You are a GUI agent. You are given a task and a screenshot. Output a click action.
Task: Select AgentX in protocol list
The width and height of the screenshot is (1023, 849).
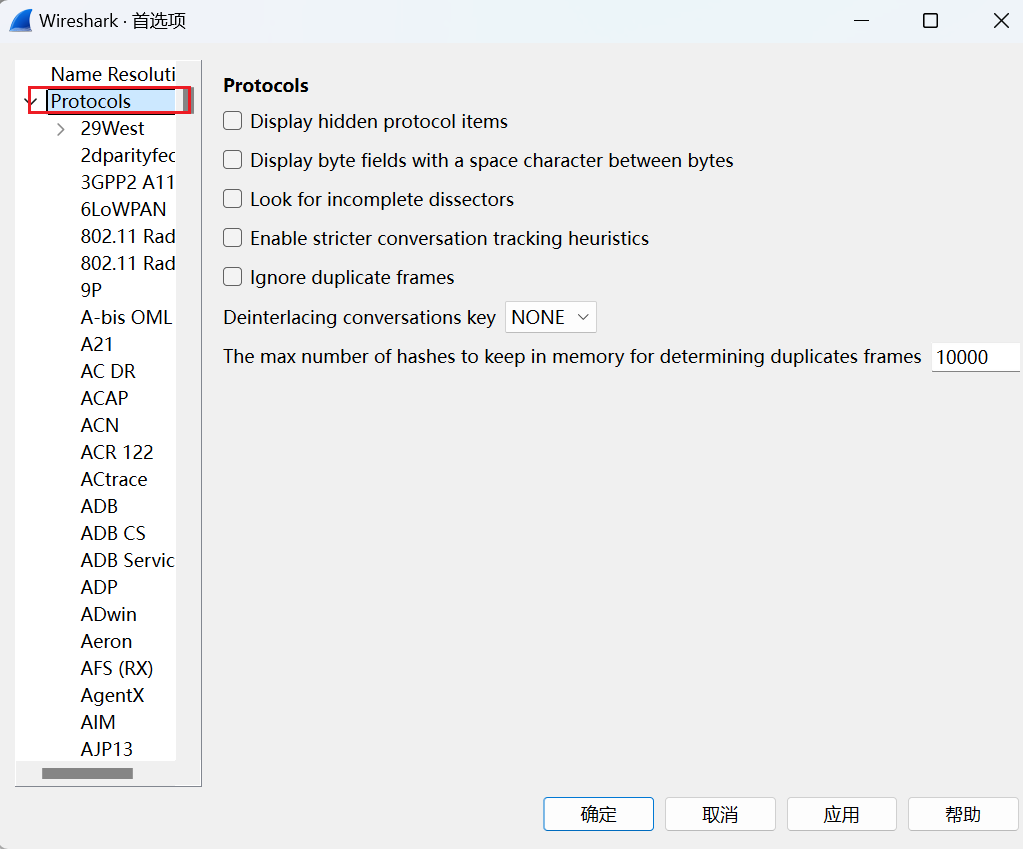coord(112,695)
